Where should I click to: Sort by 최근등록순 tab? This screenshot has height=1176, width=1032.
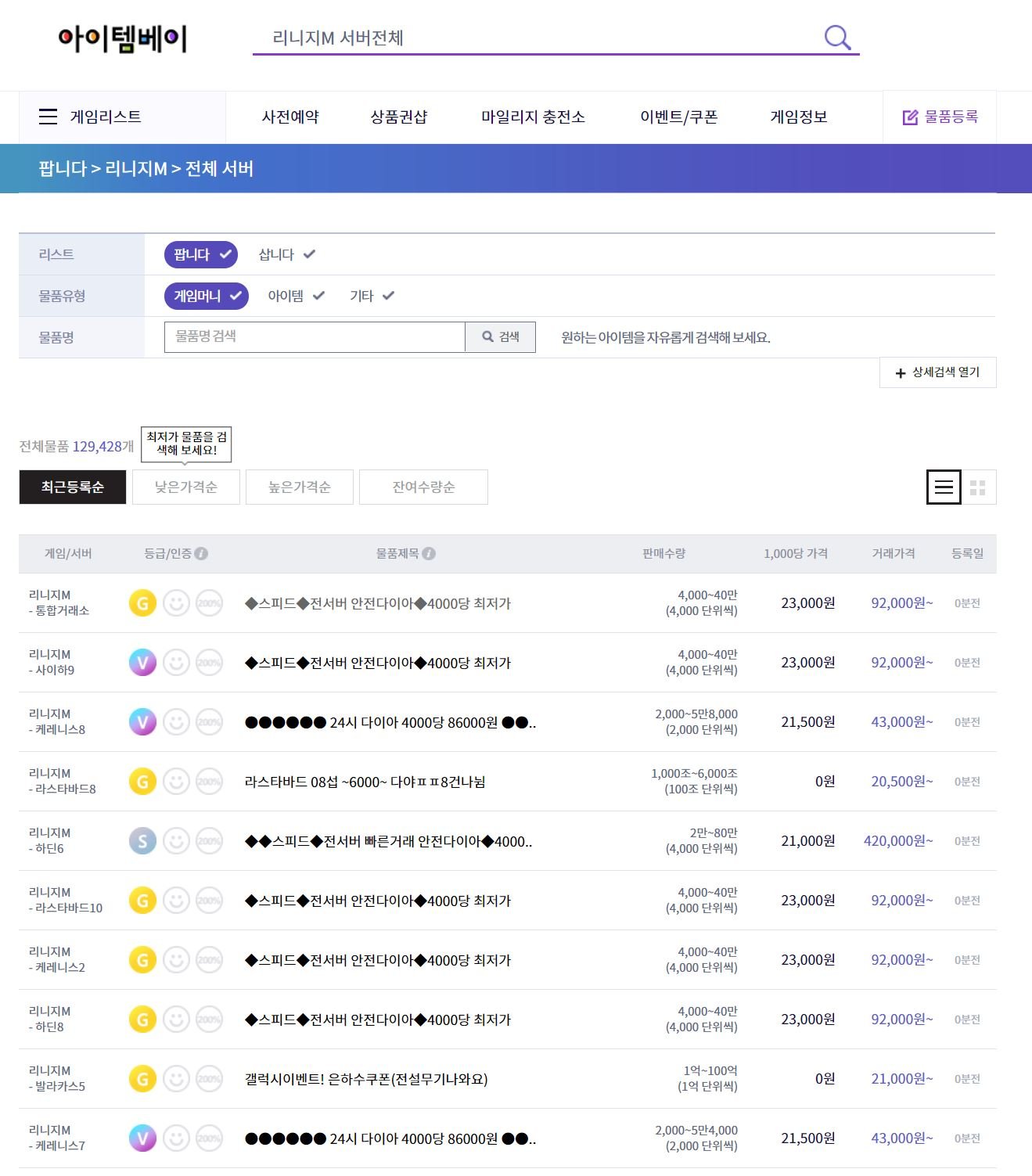click(73, 487)
